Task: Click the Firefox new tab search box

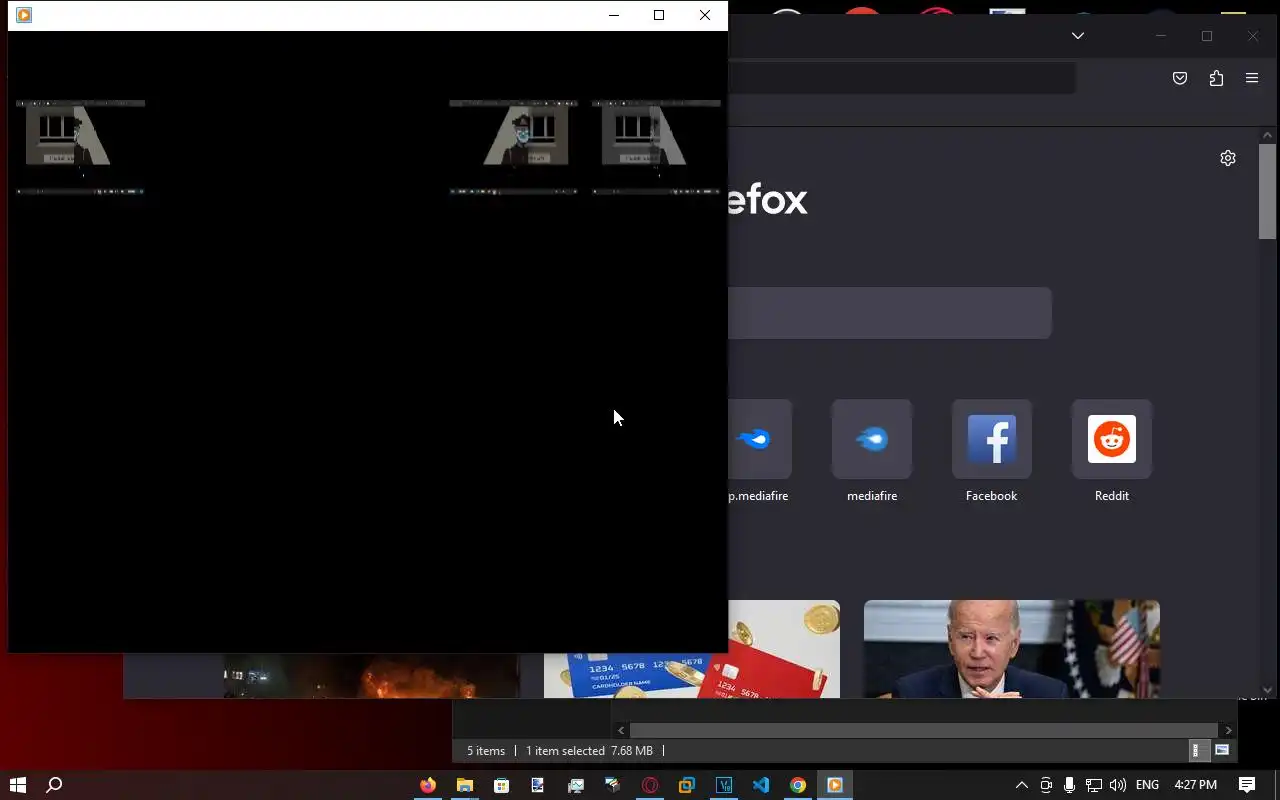Action: [890, 313]
